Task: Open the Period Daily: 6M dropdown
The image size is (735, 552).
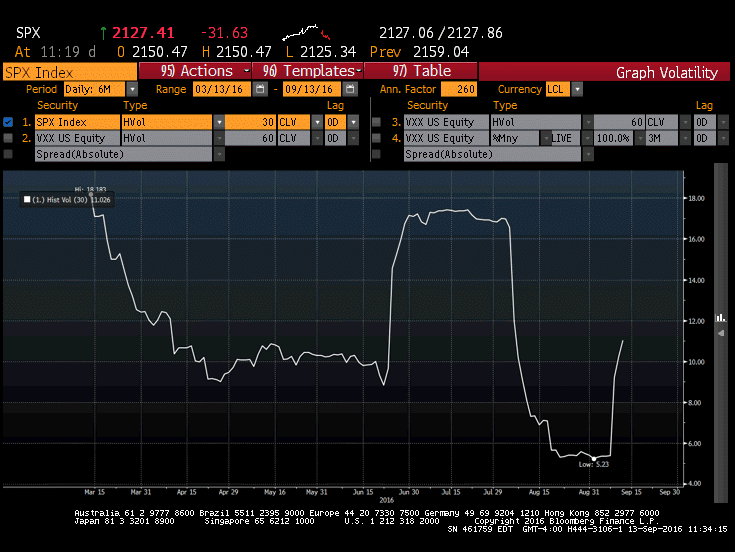Action: click(x=133, y=89)
